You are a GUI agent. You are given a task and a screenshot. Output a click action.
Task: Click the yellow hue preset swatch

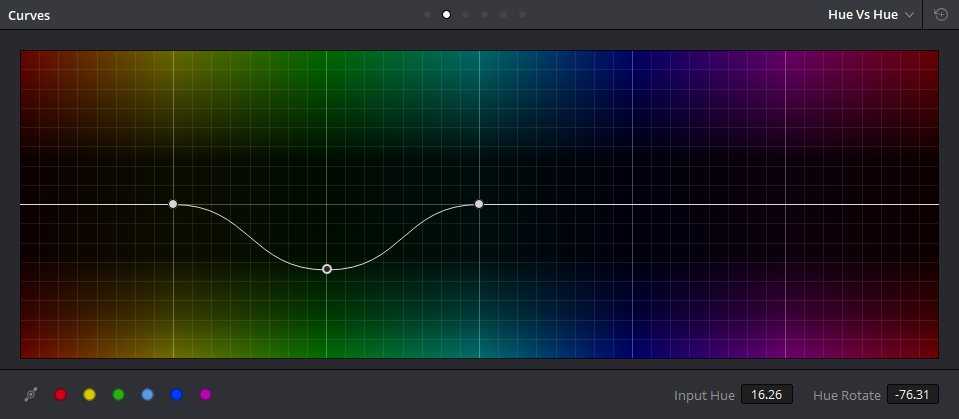[x=89, y=395]
